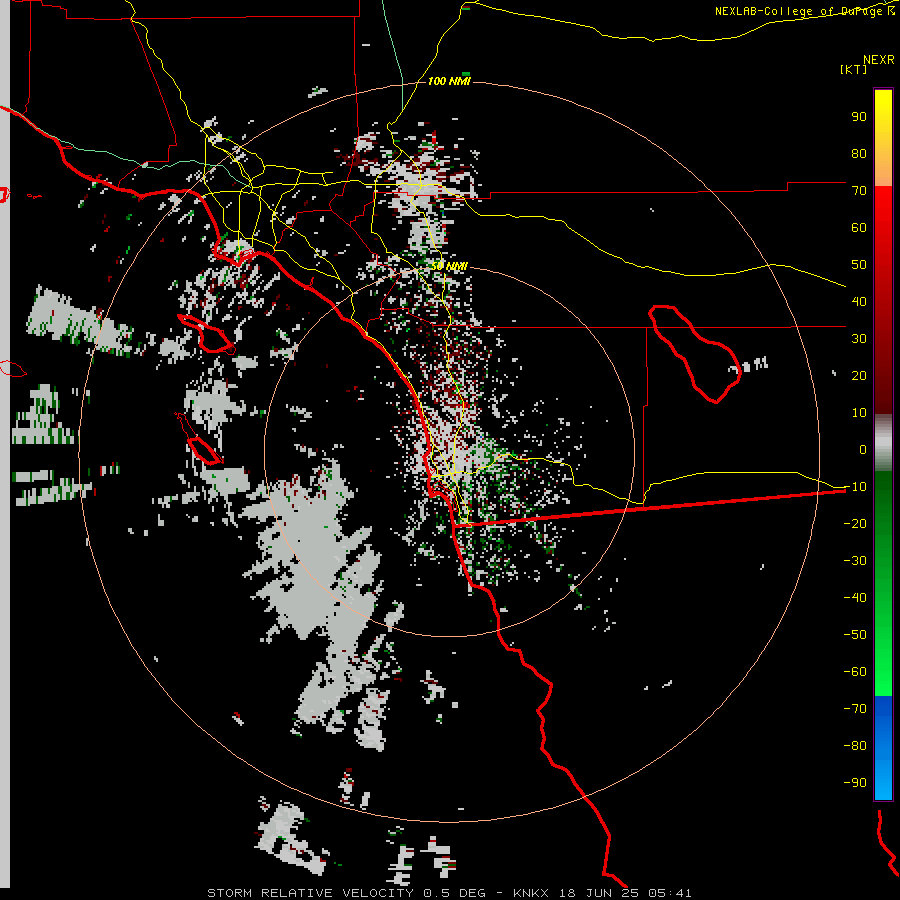Click the 100 NMI range ring label
The height and width of the screenshot is (900, 900).
click(449, 81)
